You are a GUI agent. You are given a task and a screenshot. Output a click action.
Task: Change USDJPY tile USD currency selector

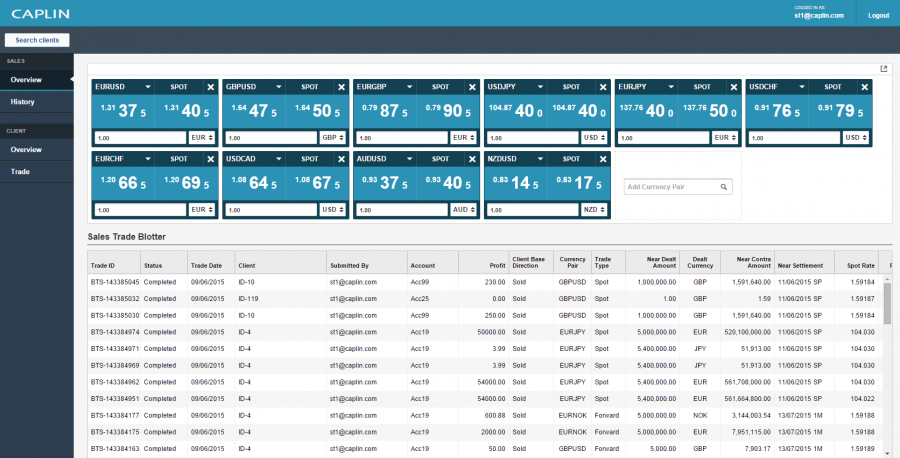[595, 138]
